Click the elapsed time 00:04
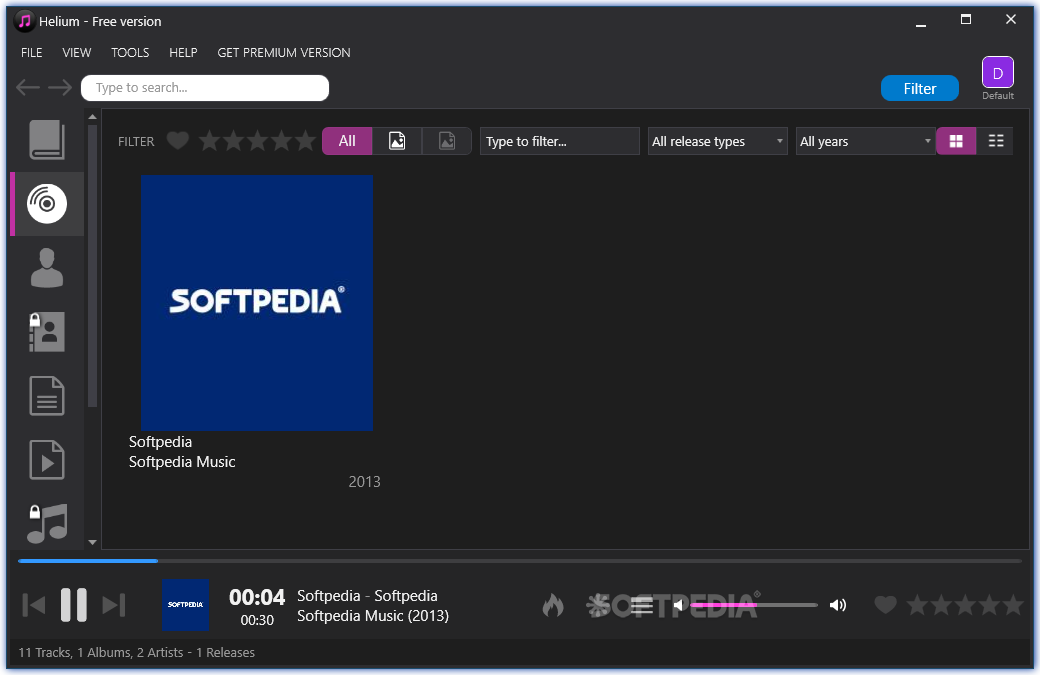 257,597
